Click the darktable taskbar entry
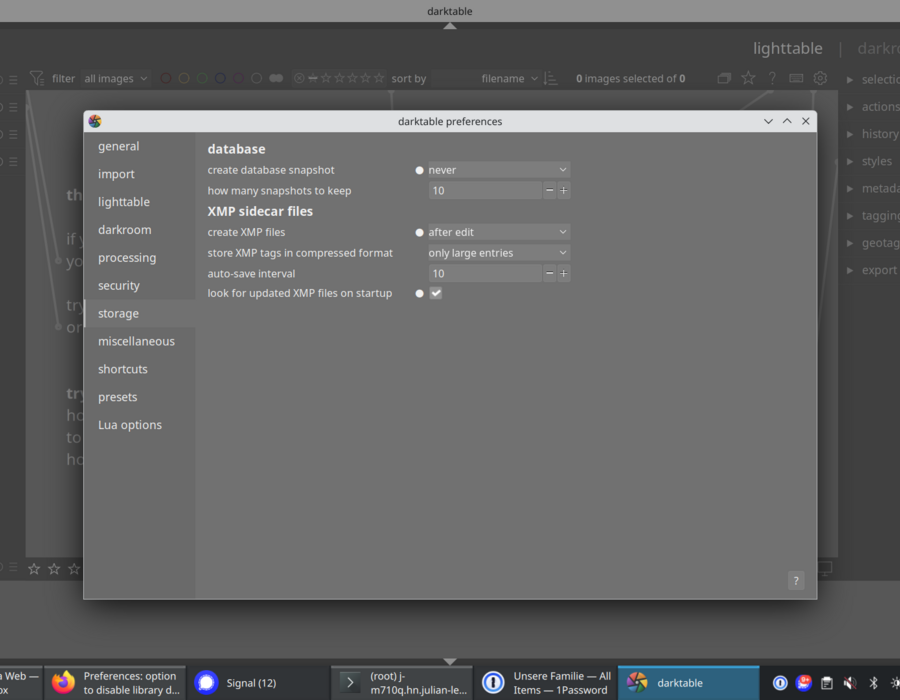 [x=688, y=683]
